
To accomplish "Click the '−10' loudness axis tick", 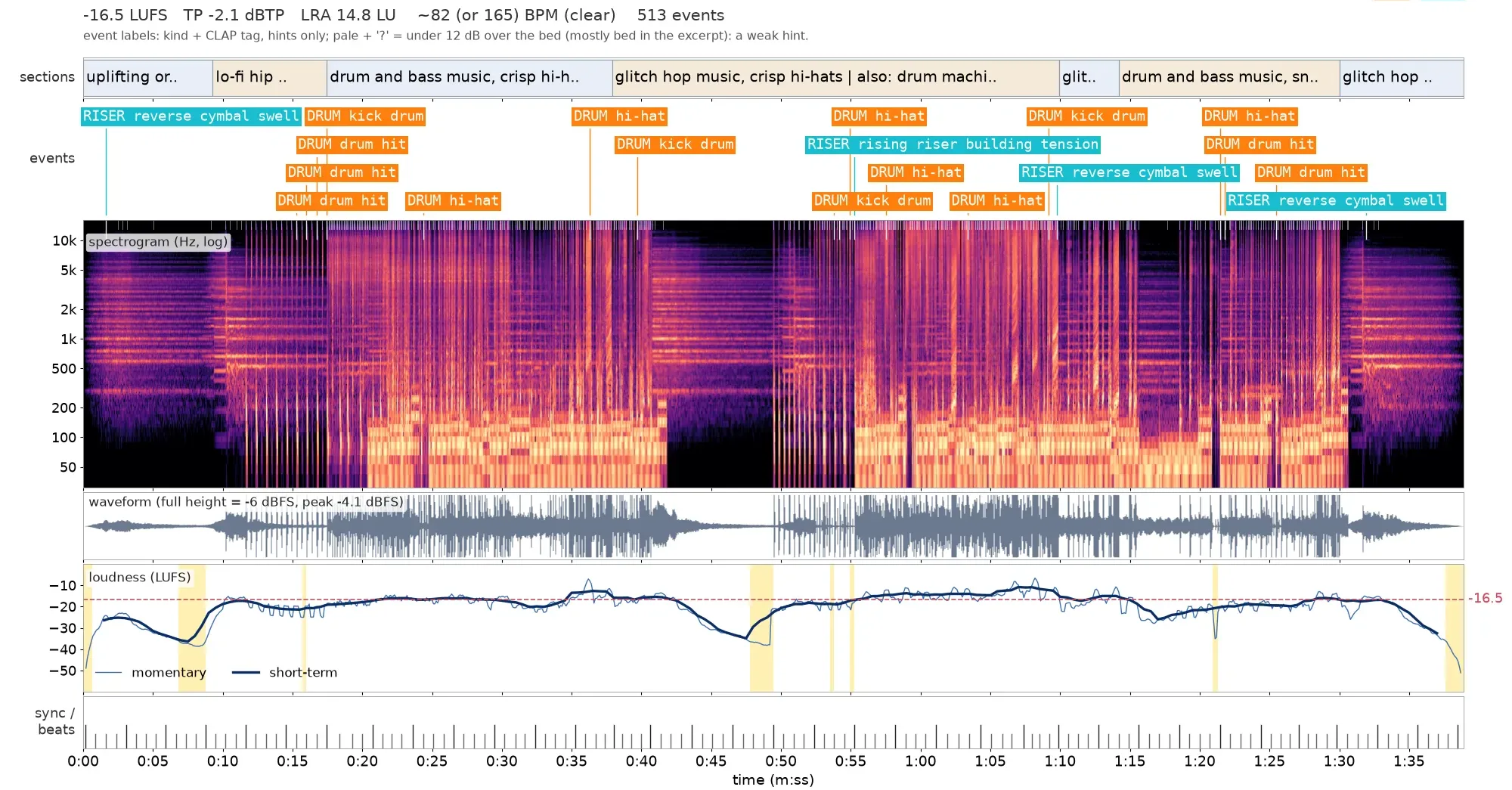I will coord(63,585).
